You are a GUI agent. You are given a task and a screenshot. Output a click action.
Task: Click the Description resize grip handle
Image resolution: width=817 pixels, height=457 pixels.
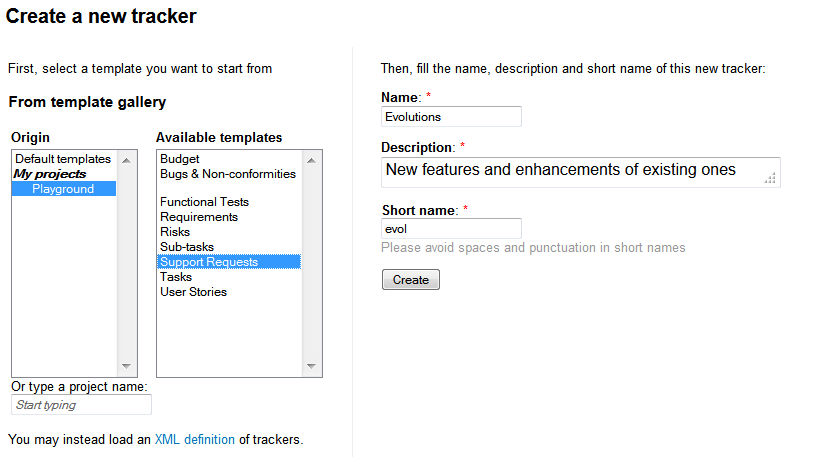coord(770,178)
